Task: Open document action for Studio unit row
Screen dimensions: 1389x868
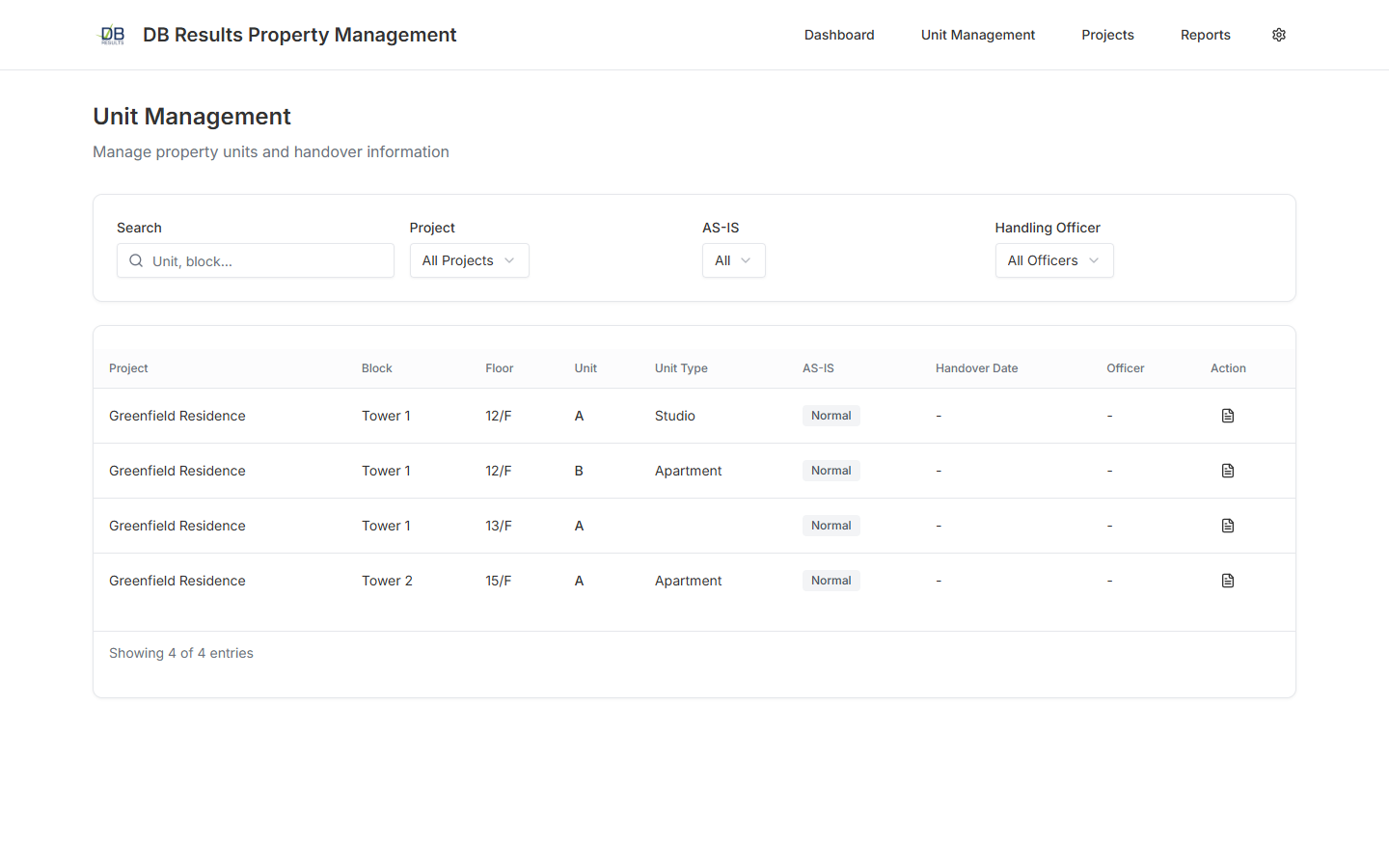Action: click(x=1228, y=416)
